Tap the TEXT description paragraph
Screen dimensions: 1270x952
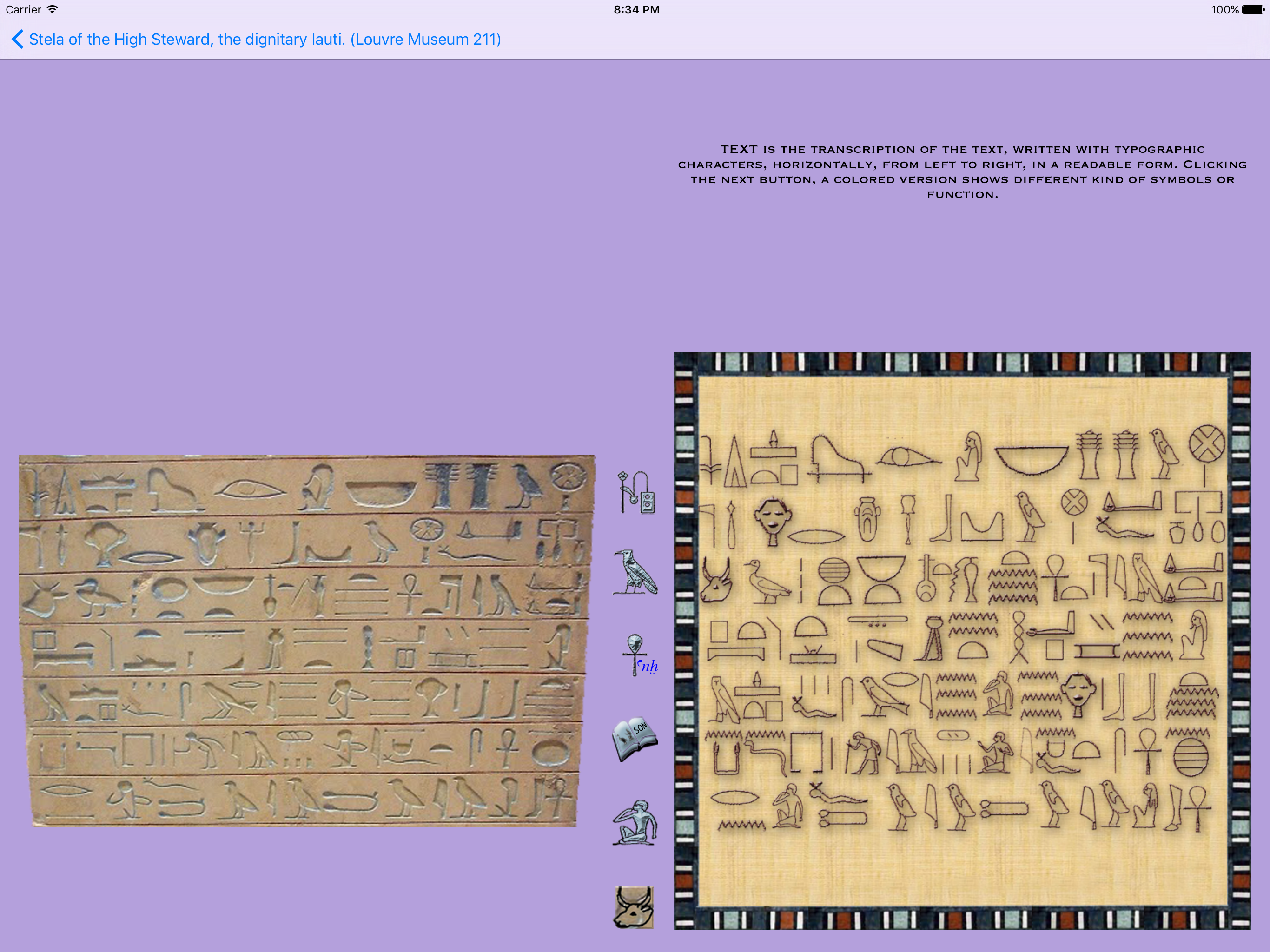click(962, 172)
